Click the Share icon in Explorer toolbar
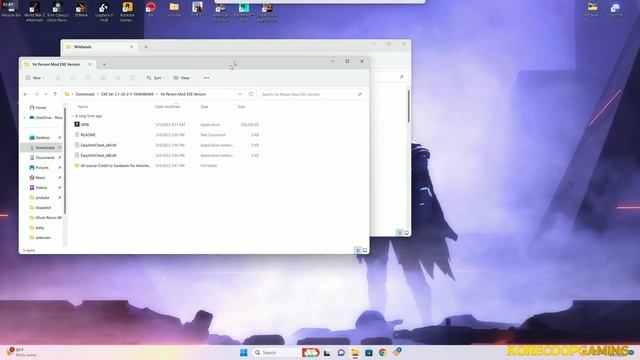This screenshot has width=640, height=360. coord(118,78)
